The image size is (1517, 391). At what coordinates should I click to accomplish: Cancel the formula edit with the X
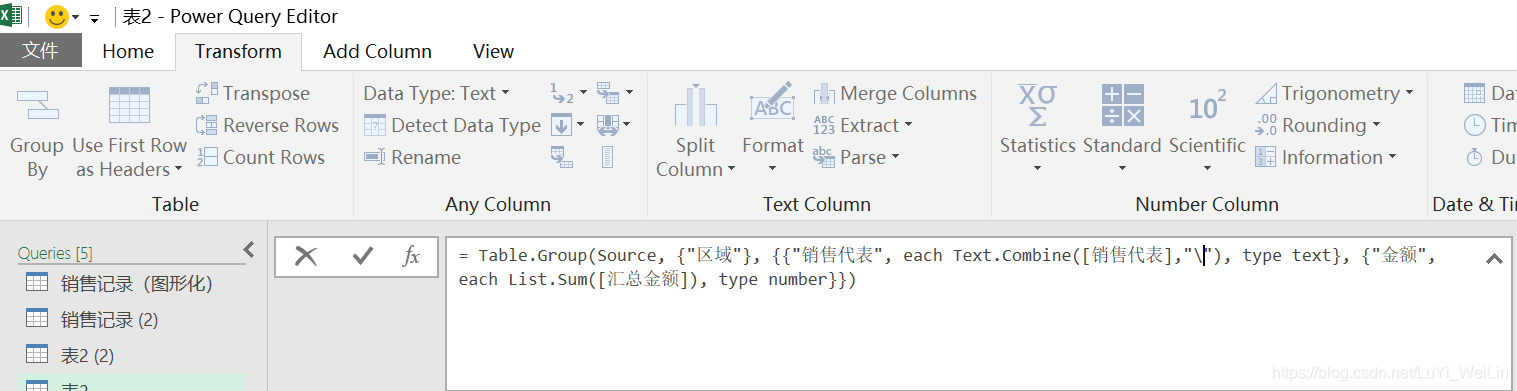pyautogui.click(x=306, y=256)
